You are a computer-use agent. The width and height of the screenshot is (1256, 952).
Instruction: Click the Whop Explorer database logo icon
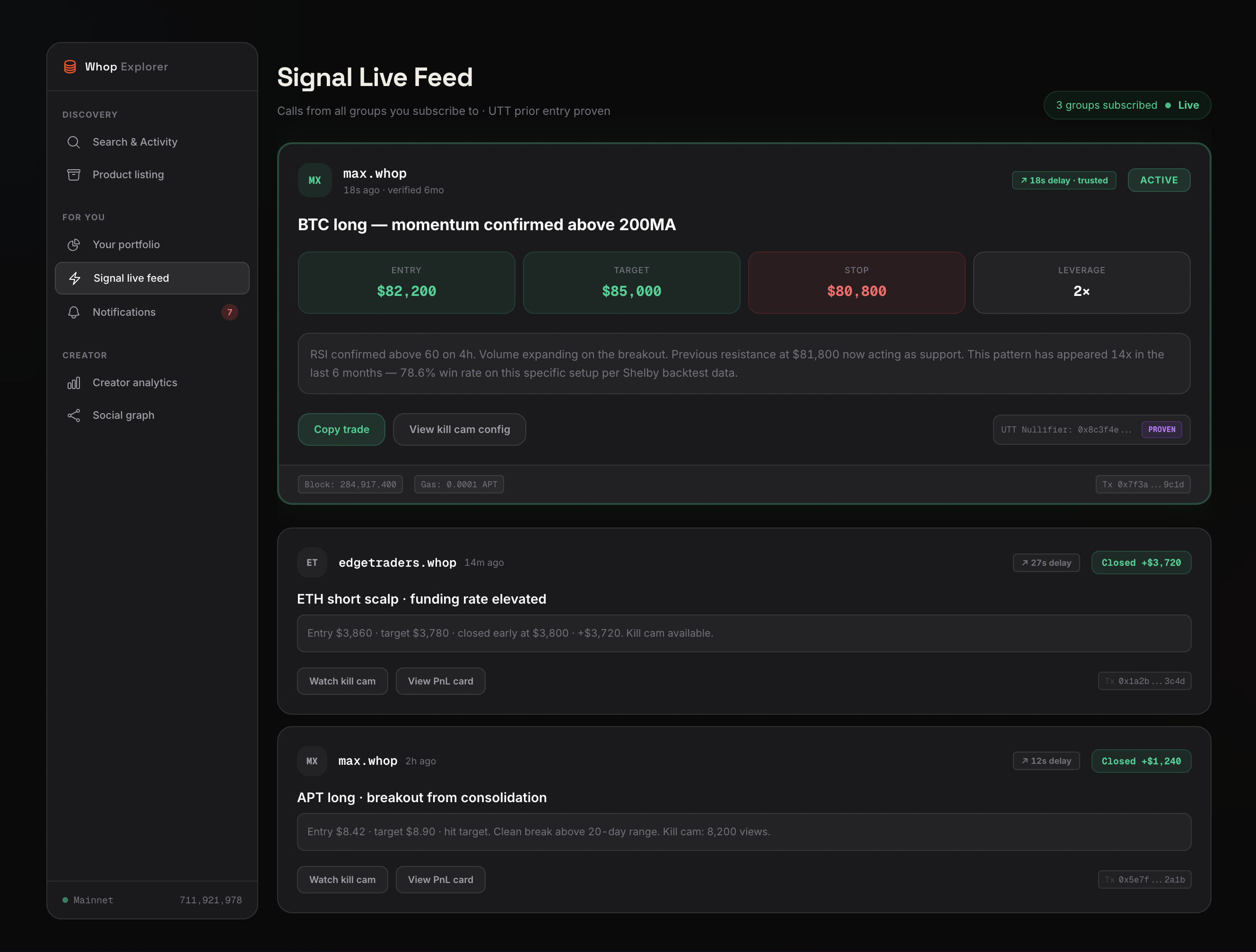click(x=70, y=67)
